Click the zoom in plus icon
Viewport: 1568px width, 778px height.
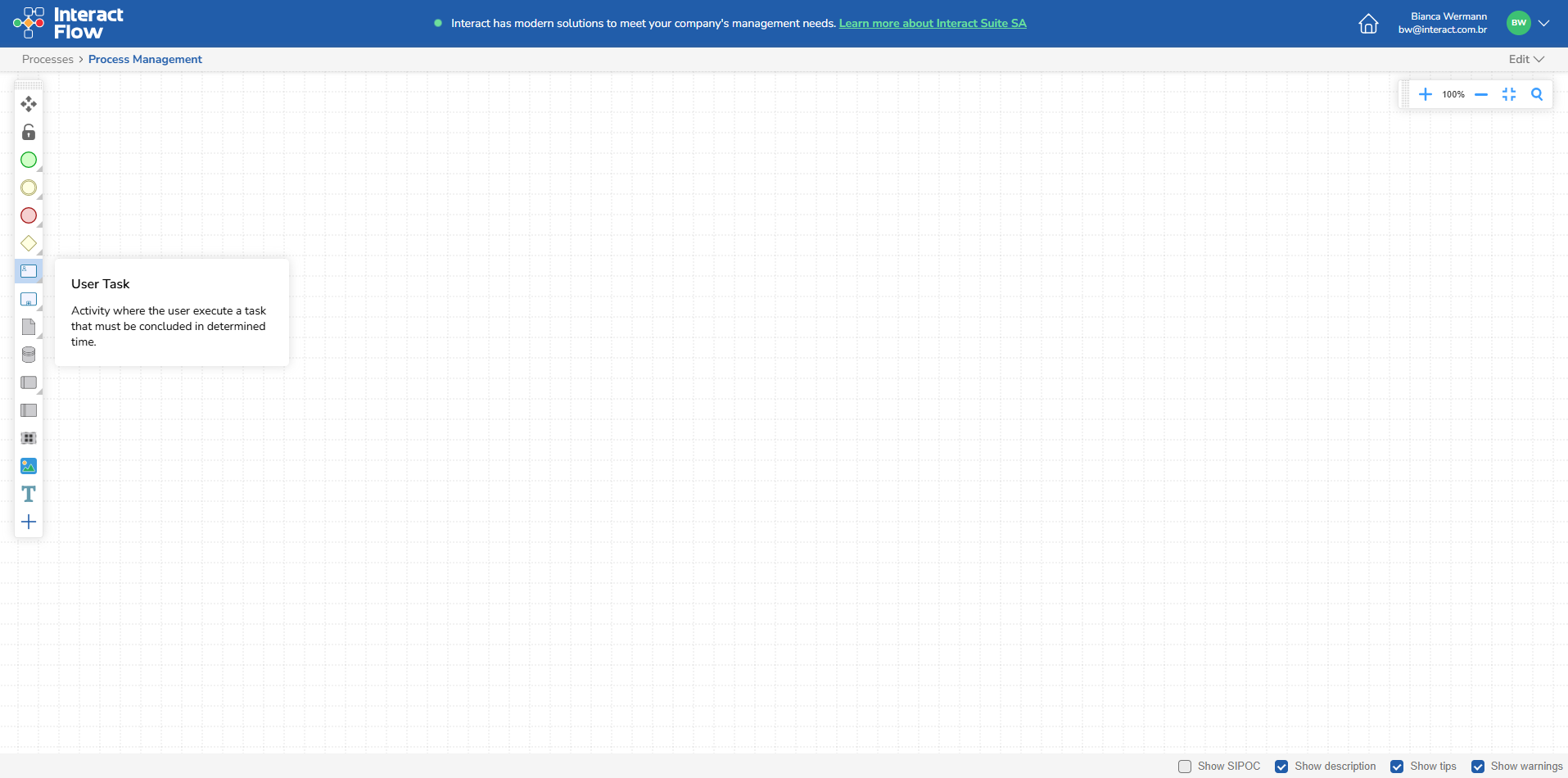(1426, 94)
